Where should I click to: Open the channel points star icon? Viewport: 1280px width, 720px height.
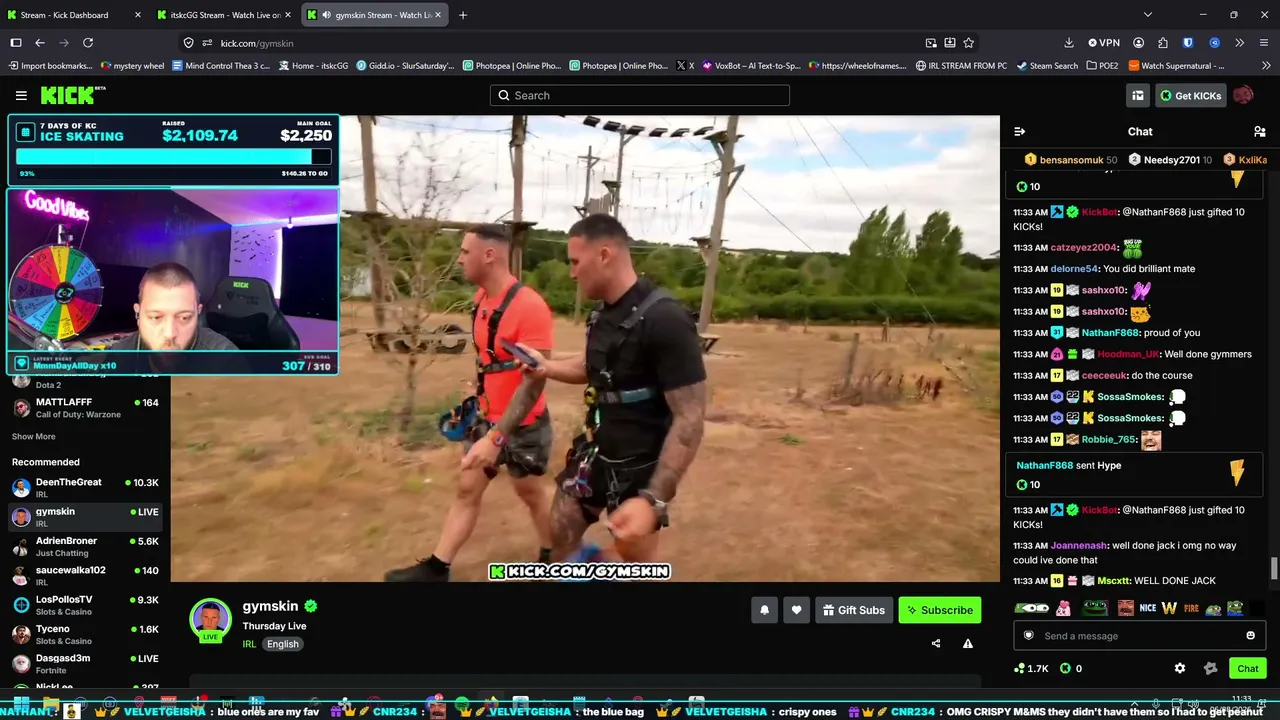tap(1211, 668)
